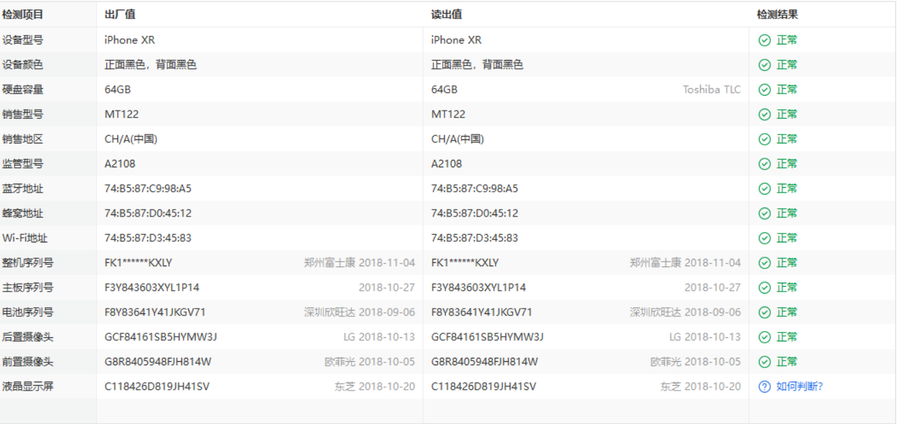Select the 硬盘容量 row label
This screenshot has height=424, width=900.
(22, 90)
